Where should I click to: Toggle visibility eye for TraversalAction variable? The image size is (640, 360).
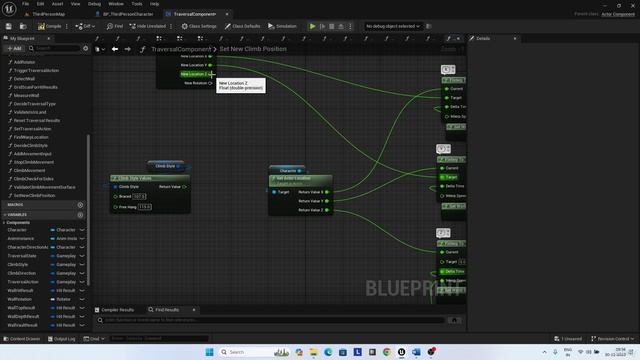point(82,282)
